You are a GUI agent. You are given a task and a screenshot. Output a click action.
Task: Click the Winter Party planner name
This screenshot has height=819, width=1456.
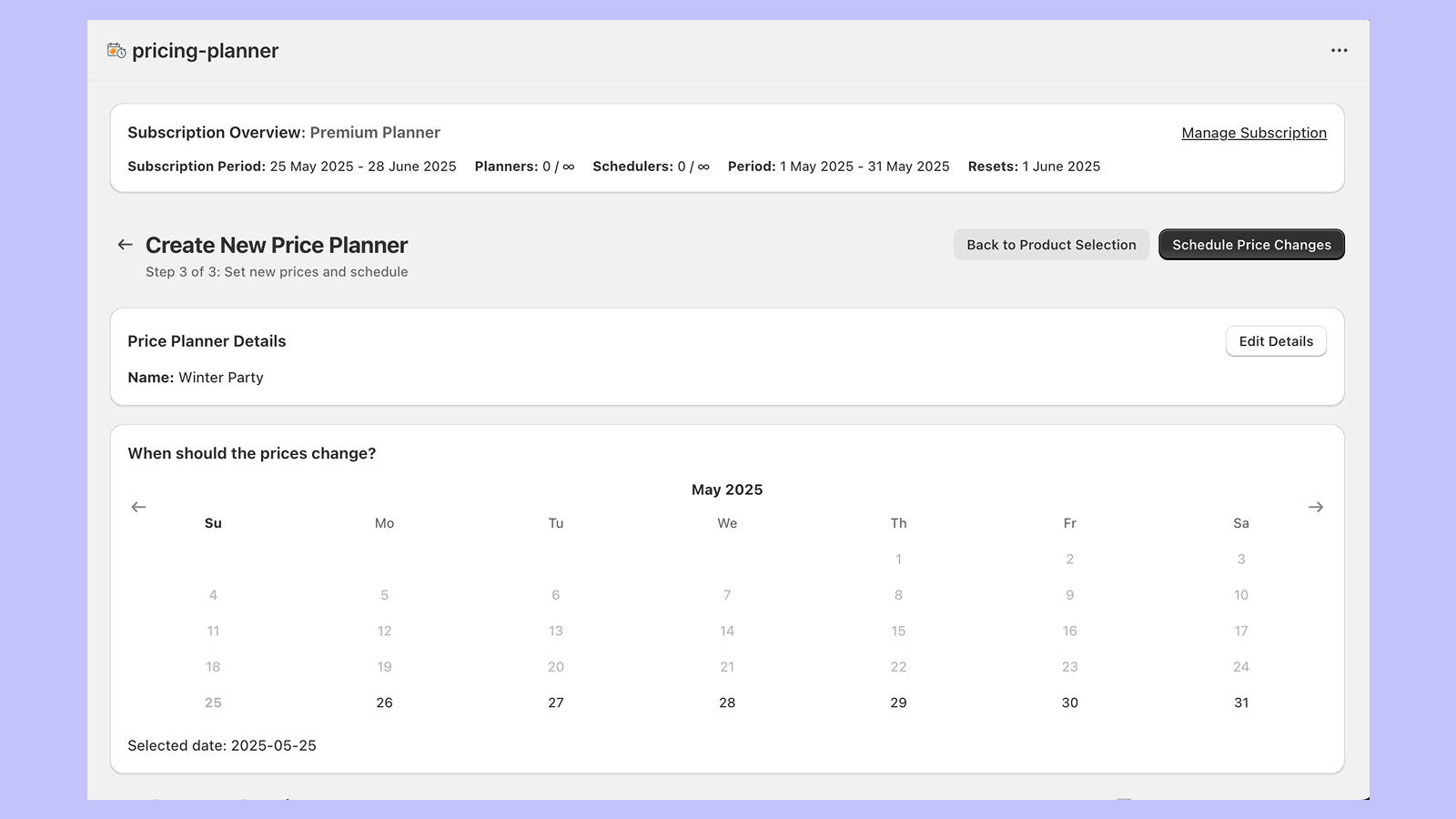221,377
